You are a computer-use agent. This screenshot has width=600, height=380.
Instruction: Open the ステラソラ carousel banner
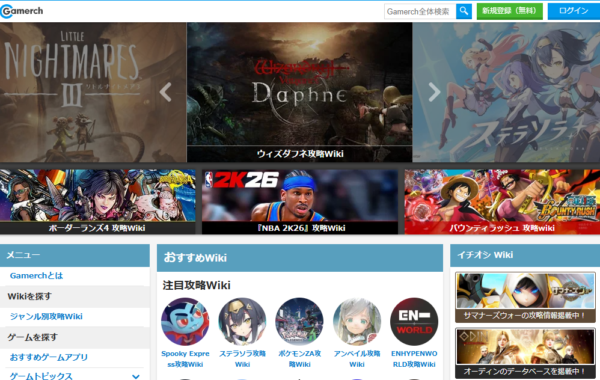coord(506,92)
